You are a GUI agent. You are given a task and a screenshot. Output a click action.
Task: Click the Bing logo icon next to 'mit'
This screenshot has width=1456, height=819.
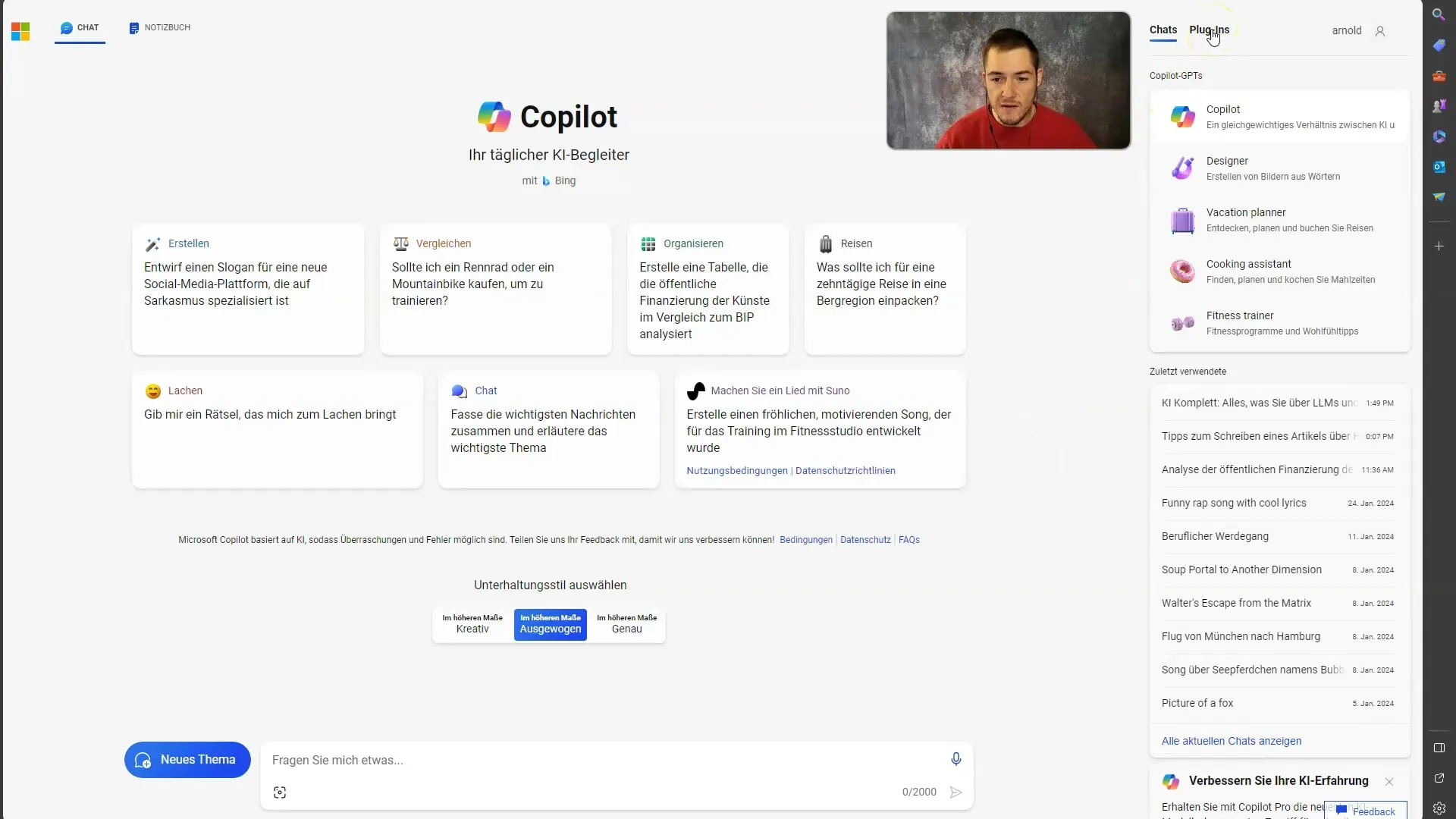(x=546, y=180)
